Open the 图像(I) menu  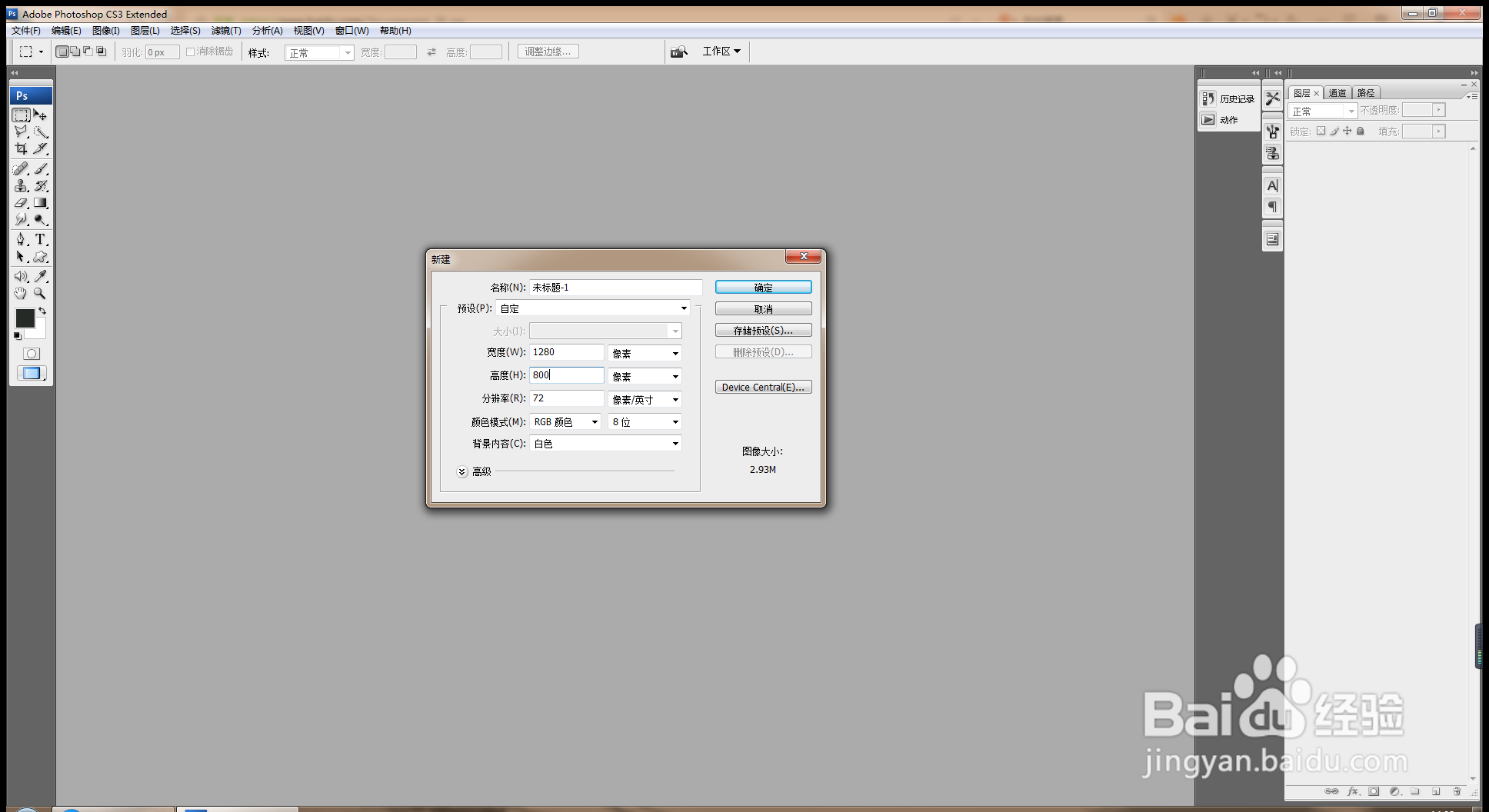[x=105, y=31]
